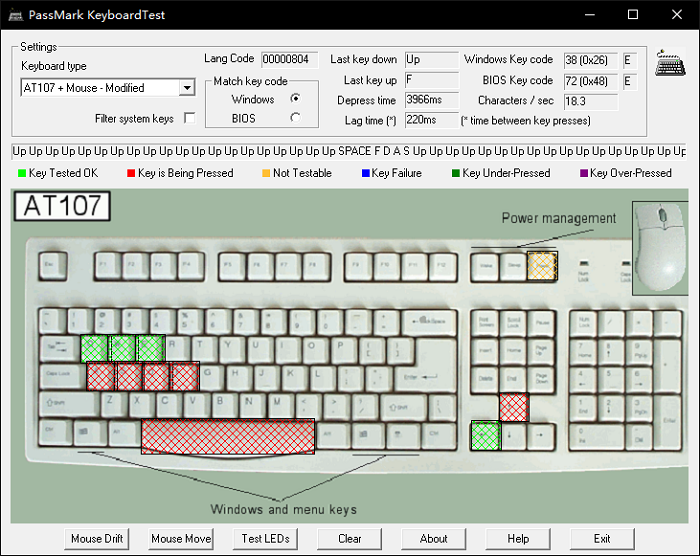Click the BIOS Key code value 72 (0x48)
Image resolution: width=700 pixels, height=556 pixels.
[591, 81]
